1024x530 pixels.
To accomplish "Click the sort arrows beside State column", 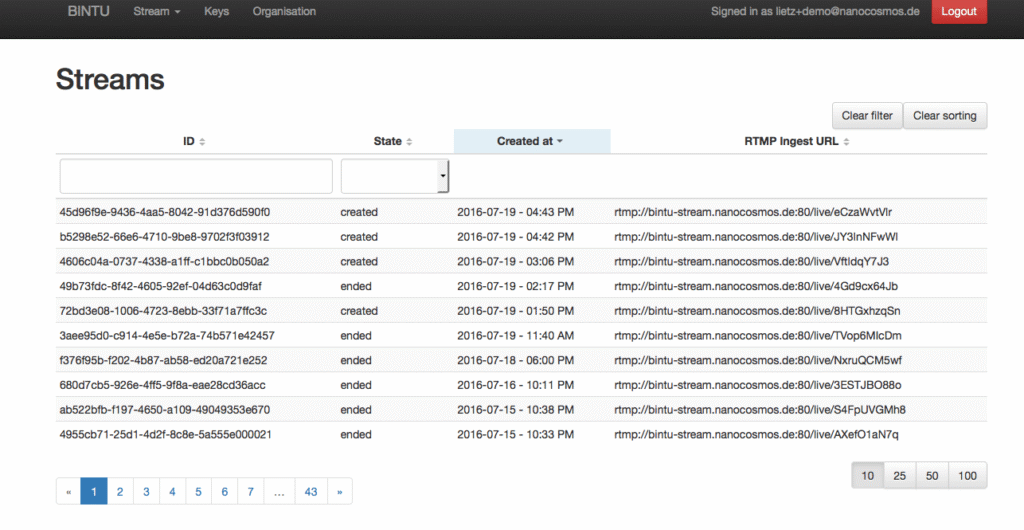I will tap(409, 142).
